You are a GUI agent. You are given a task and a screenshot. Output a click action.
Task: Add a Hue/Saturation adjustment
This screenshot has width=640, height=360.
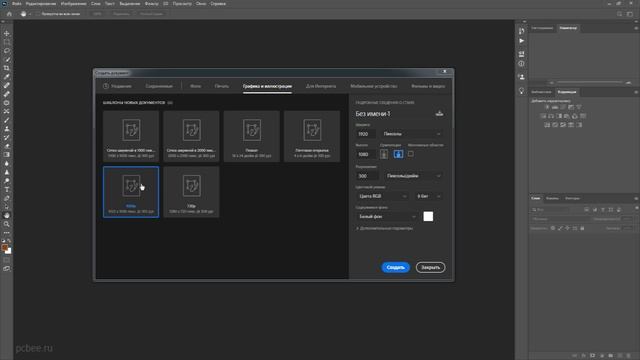pos(543,116)
